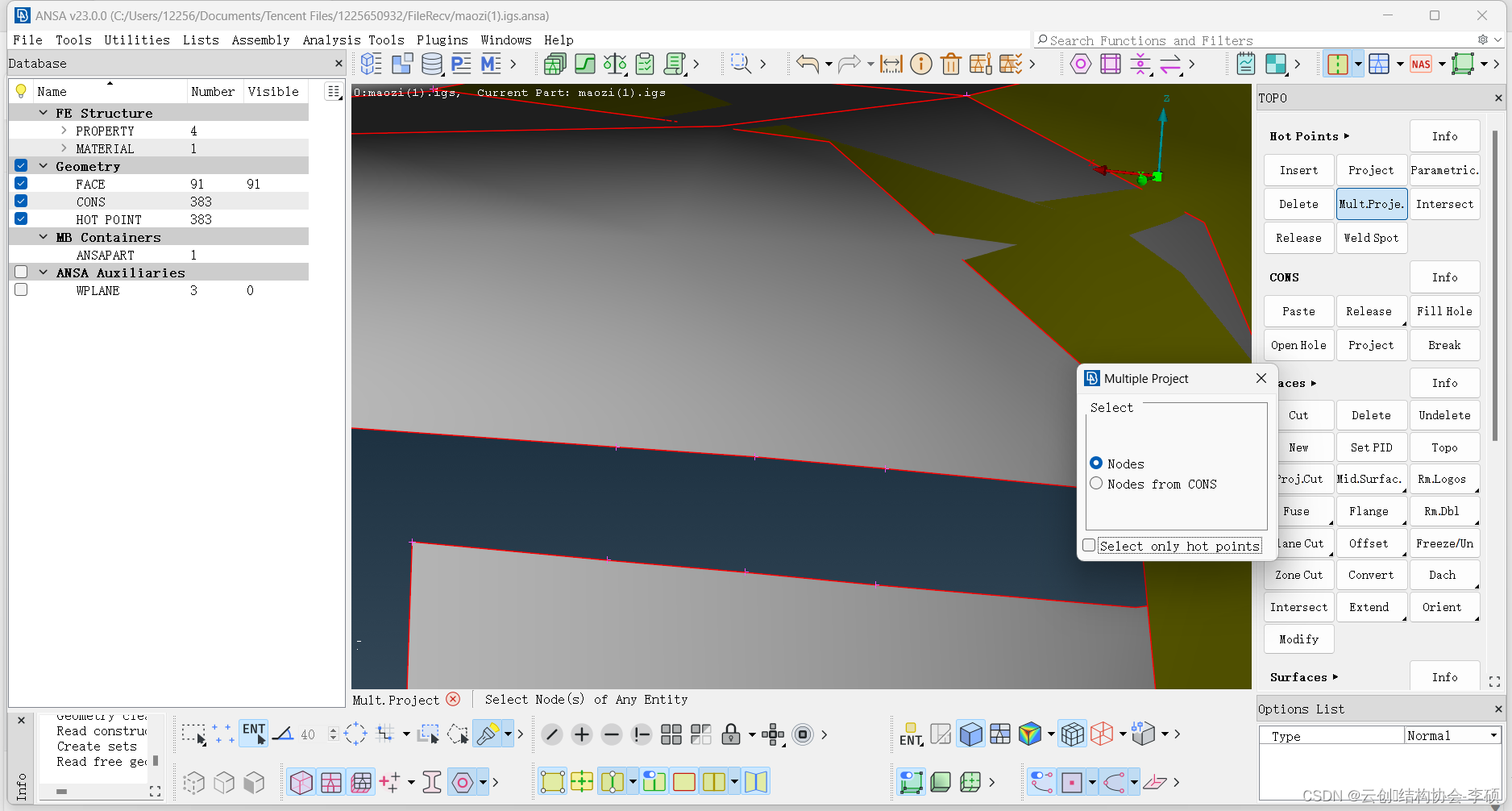Enable 'Select only hot points' checkbox
This screenshot has height=811, width=1512.
click(1090, 546)
